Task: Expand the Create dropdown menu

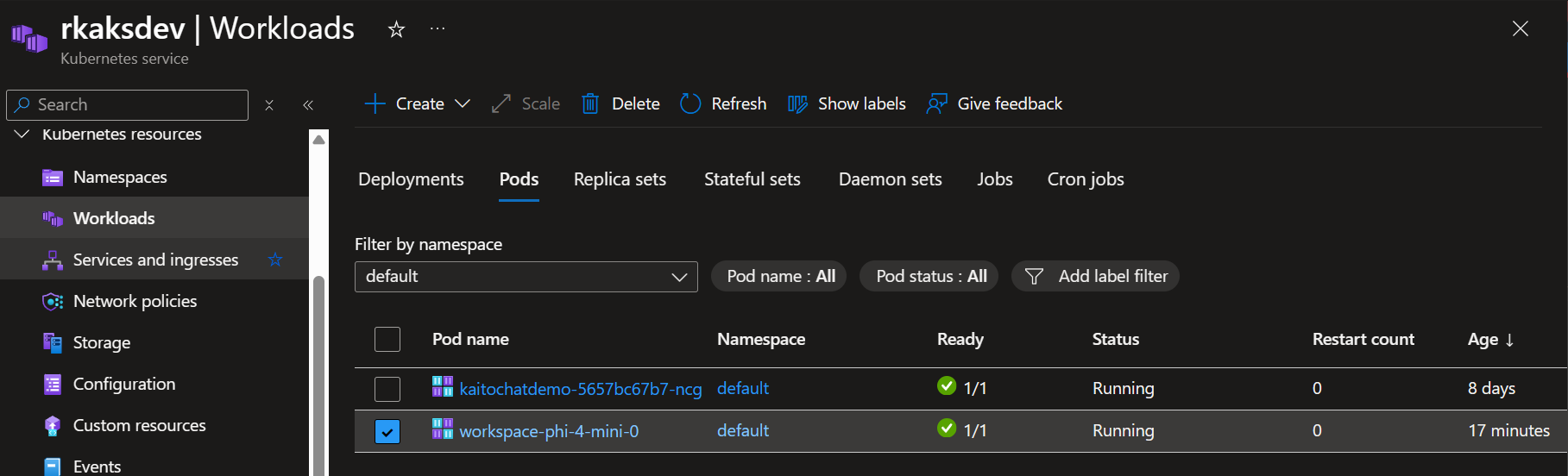Action: point(463,104)
